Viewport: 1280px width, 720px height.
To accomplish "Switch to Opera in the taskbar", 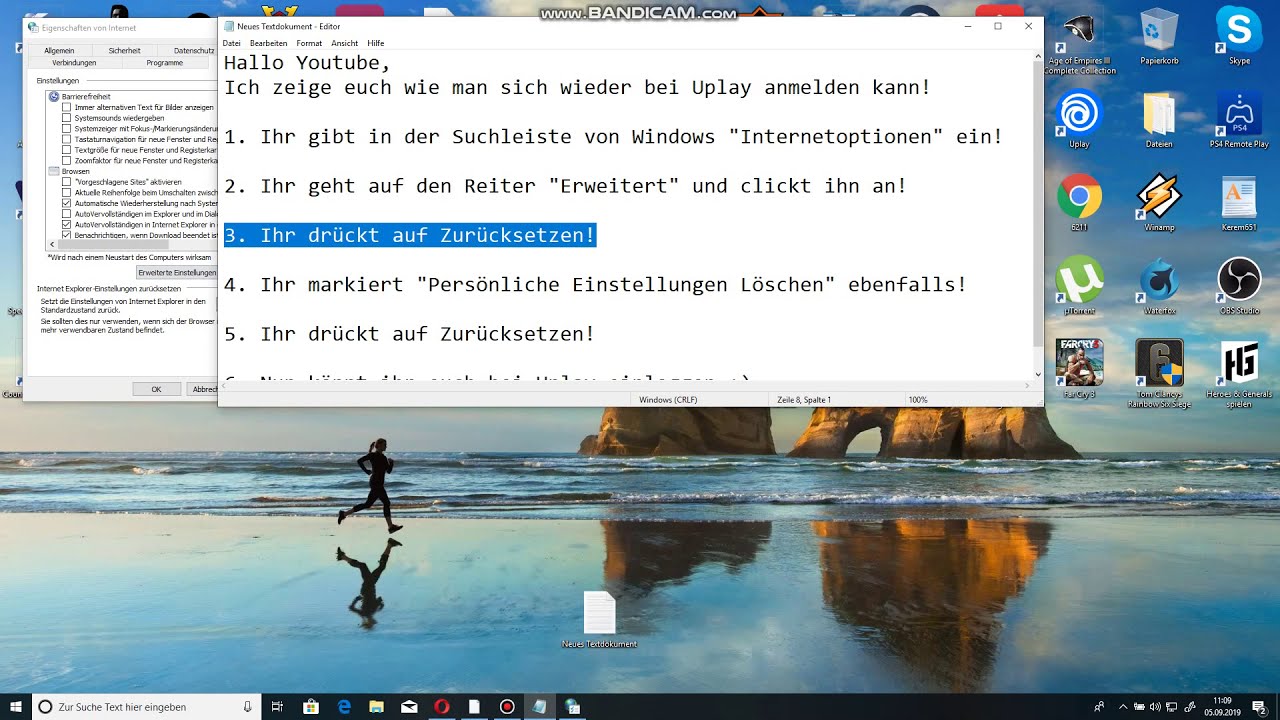I will click(441, 706).
